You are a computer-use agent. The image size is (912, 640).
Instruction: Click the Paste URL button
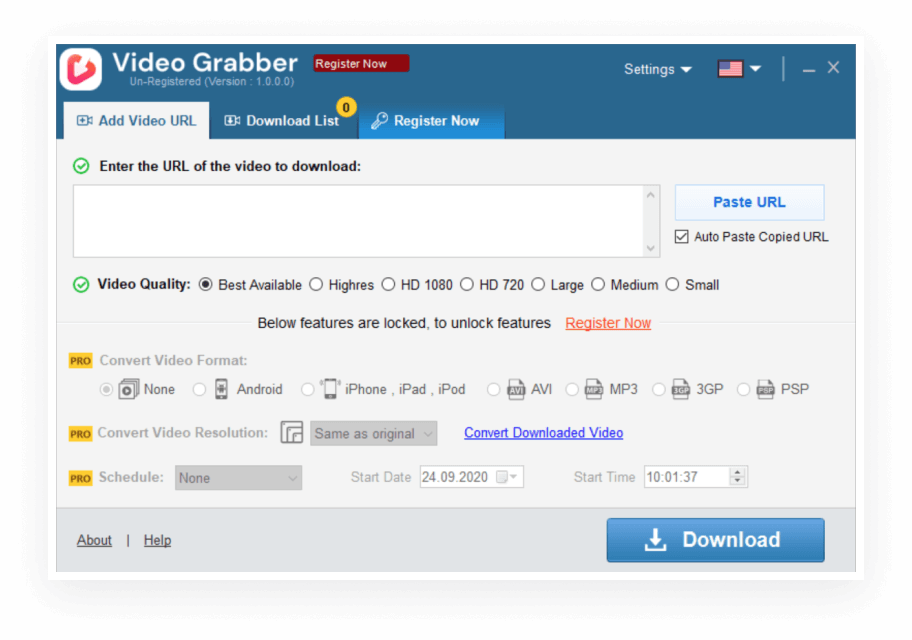749,202
